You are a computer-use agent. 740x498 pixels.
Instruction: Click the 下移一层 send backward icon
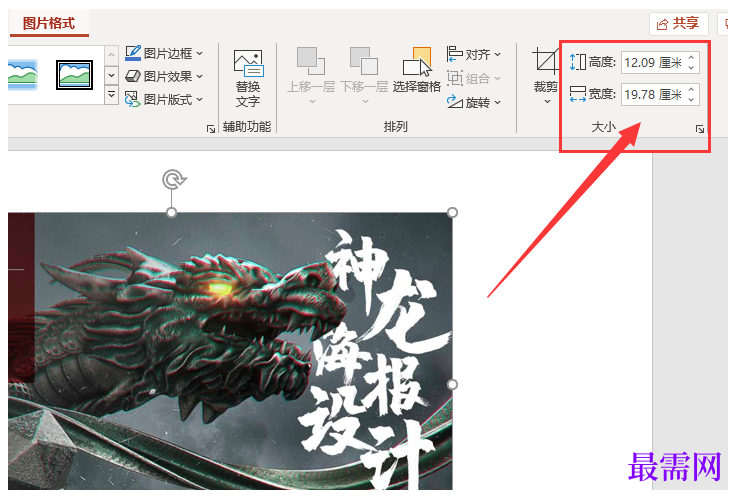[x=363, y=61]
